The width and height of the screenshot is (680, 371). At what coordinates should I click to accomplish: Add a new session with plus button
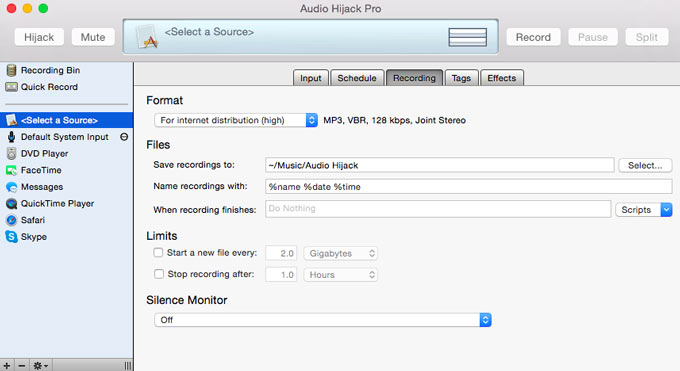(7, 366)
